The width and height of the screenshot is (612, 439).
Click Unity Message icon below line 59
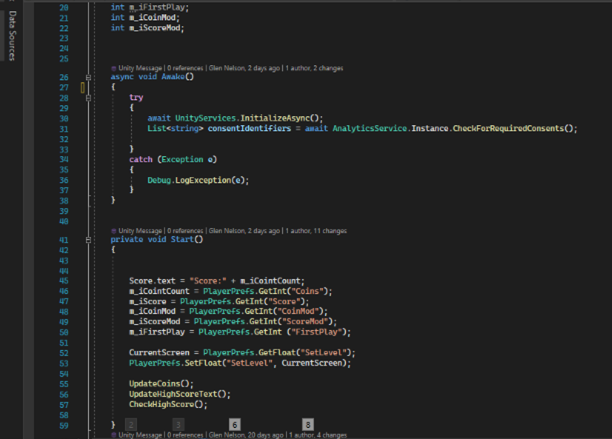click(x=114, y=435)
